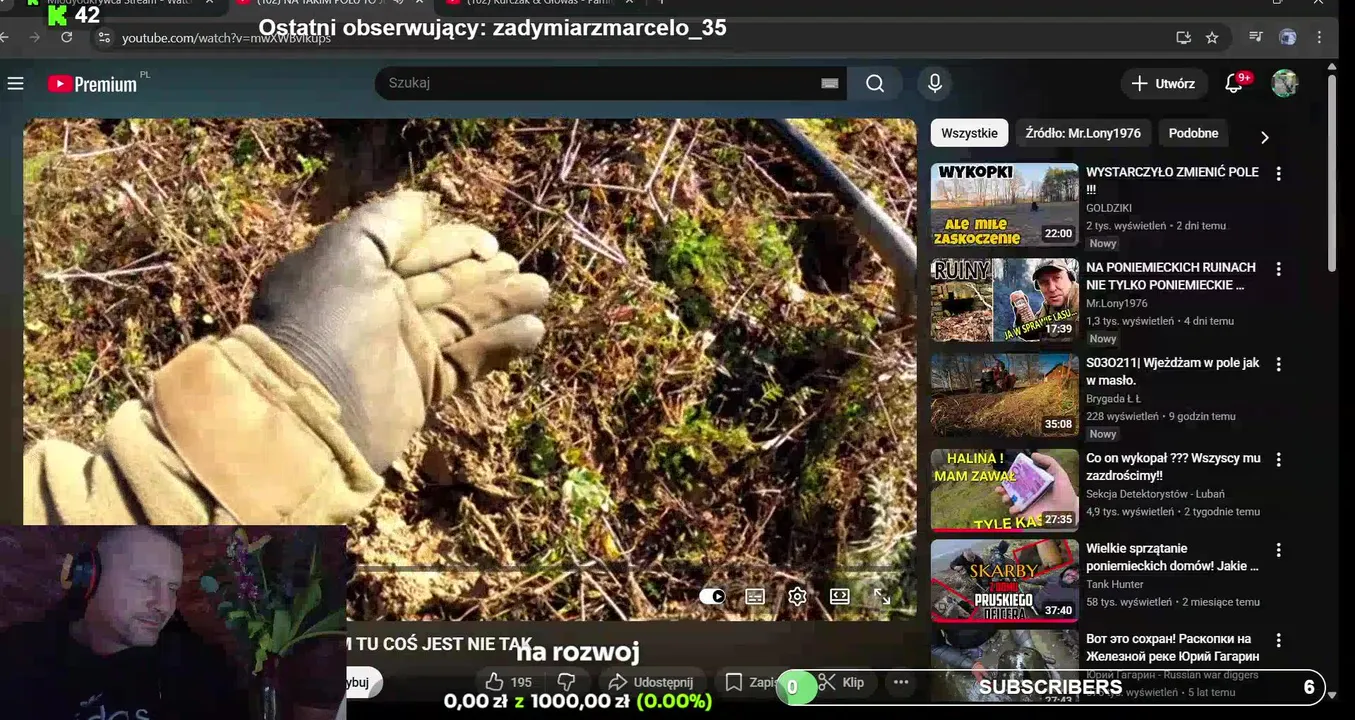The width and height of the screenshot is (1355, 720).
Task: Open title NA PONIEMIECKICH RUINACH NIE TYLKO
Action: click(x=1171, y=276)
